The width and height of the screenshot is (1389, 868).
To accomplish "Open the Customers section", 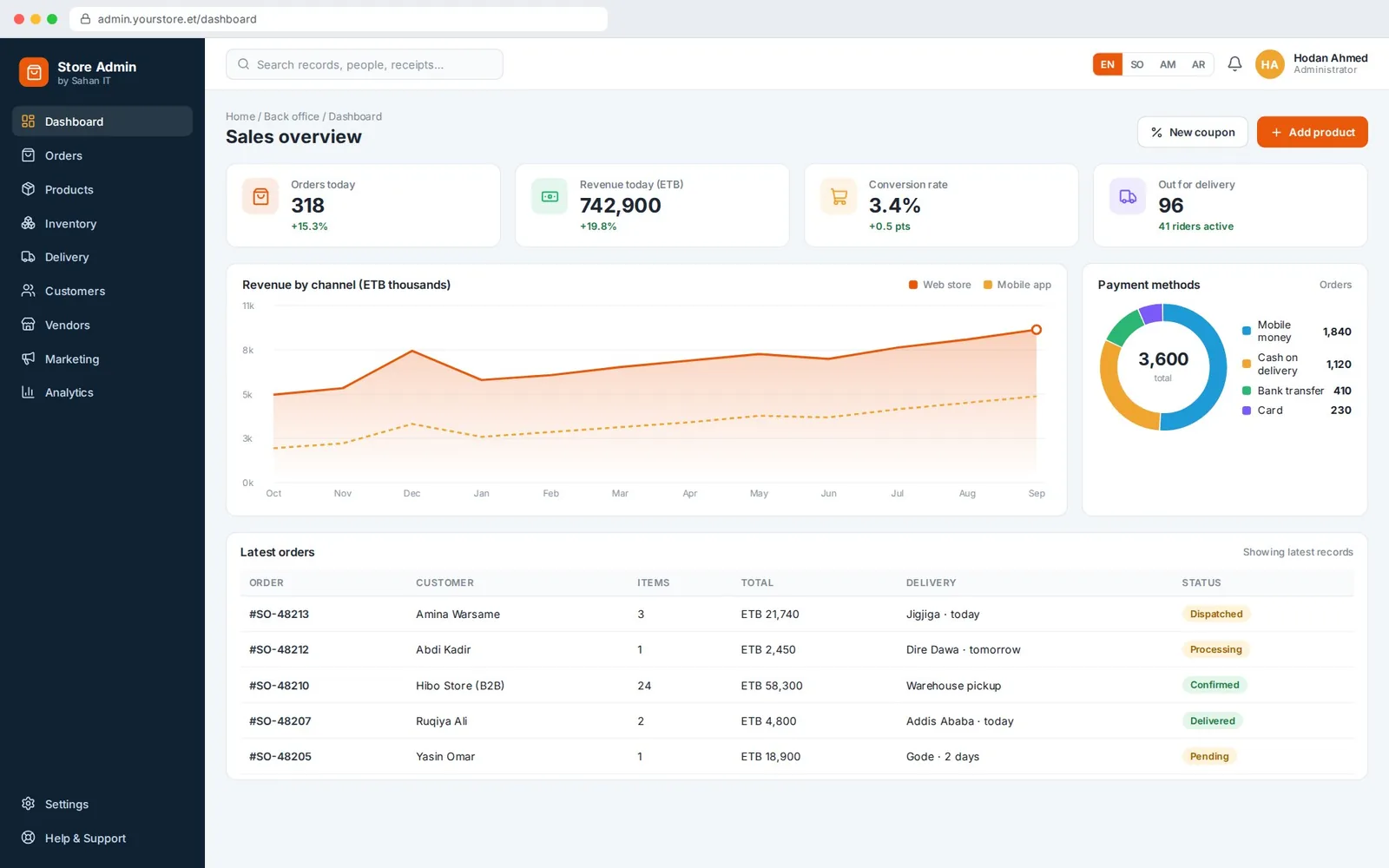I will [102, 291].
